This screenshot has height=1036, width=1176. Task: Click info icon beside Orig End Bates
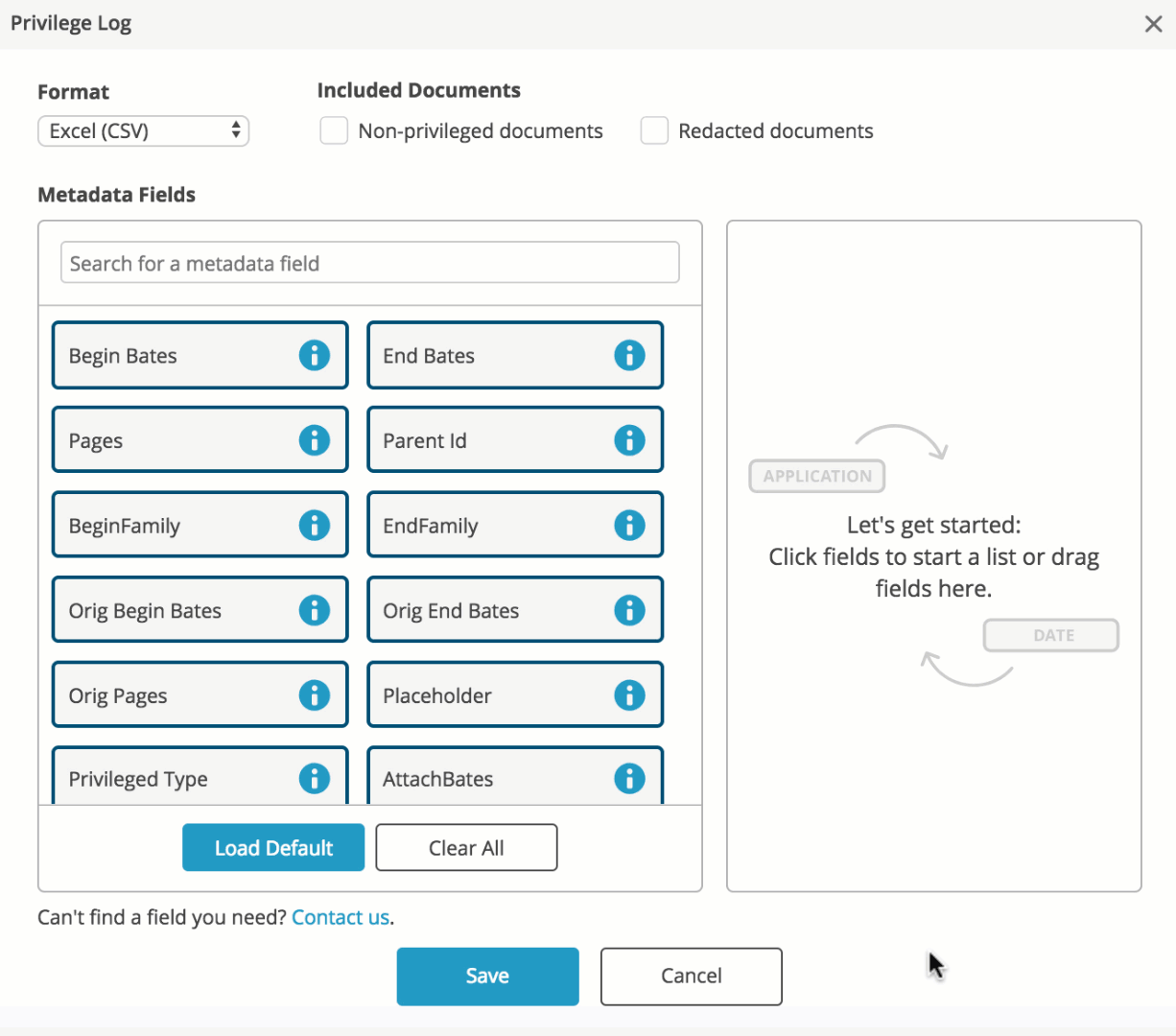(x=629, y=610)
